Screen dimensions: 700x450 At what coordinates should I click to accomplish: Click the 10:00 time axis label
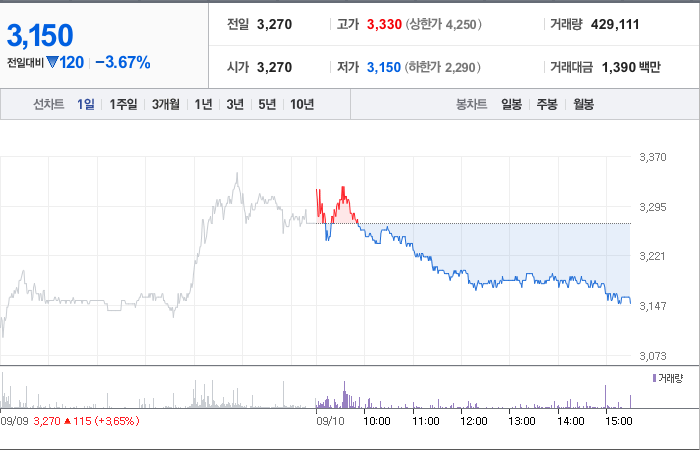(x=377, y=421)
